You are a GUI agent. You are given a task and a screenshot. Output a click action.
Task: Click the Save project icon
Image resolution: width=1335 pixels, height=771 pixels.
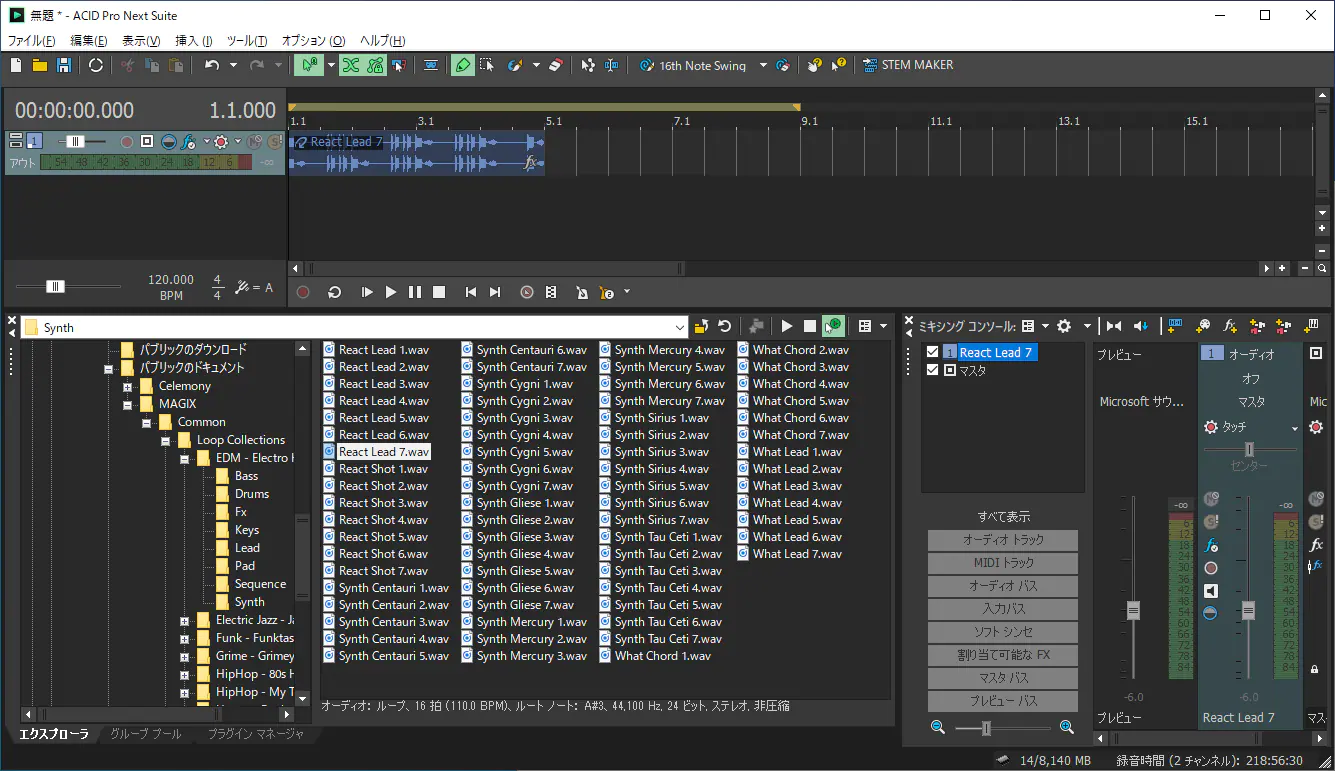pos(64,65)
